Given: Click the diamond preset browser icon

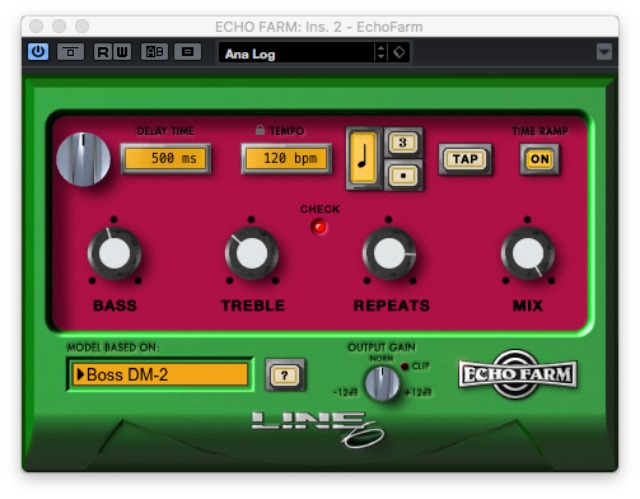Looking at the screenshot, I should pos(399,53).
